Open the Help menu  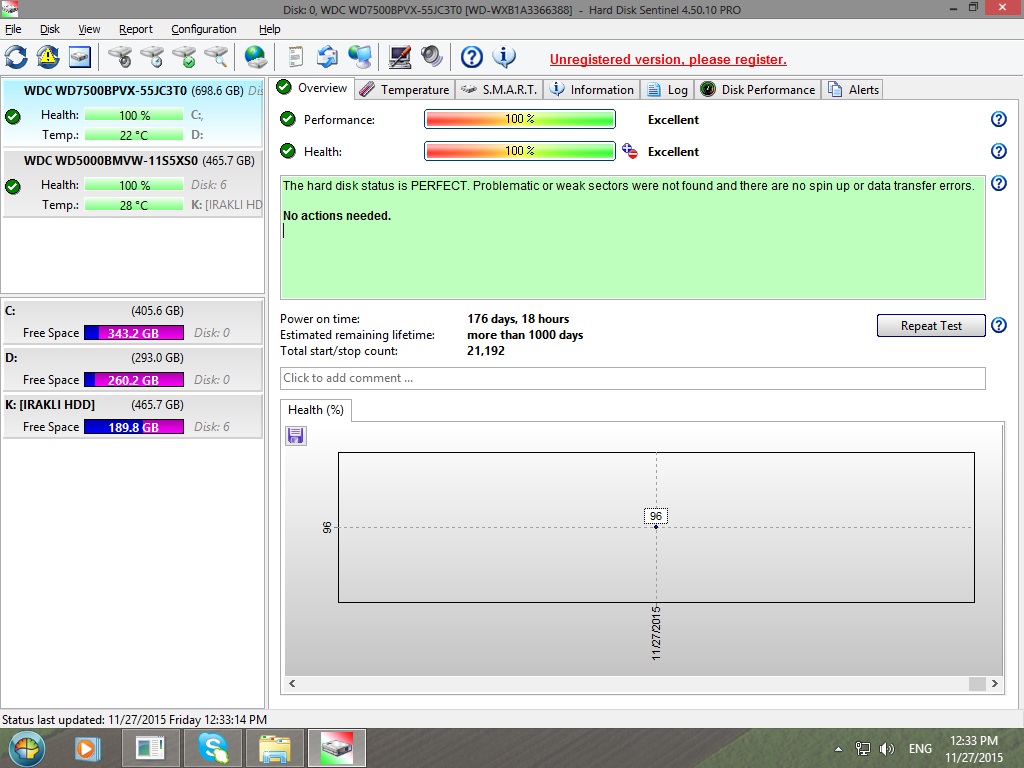[269, 29]
